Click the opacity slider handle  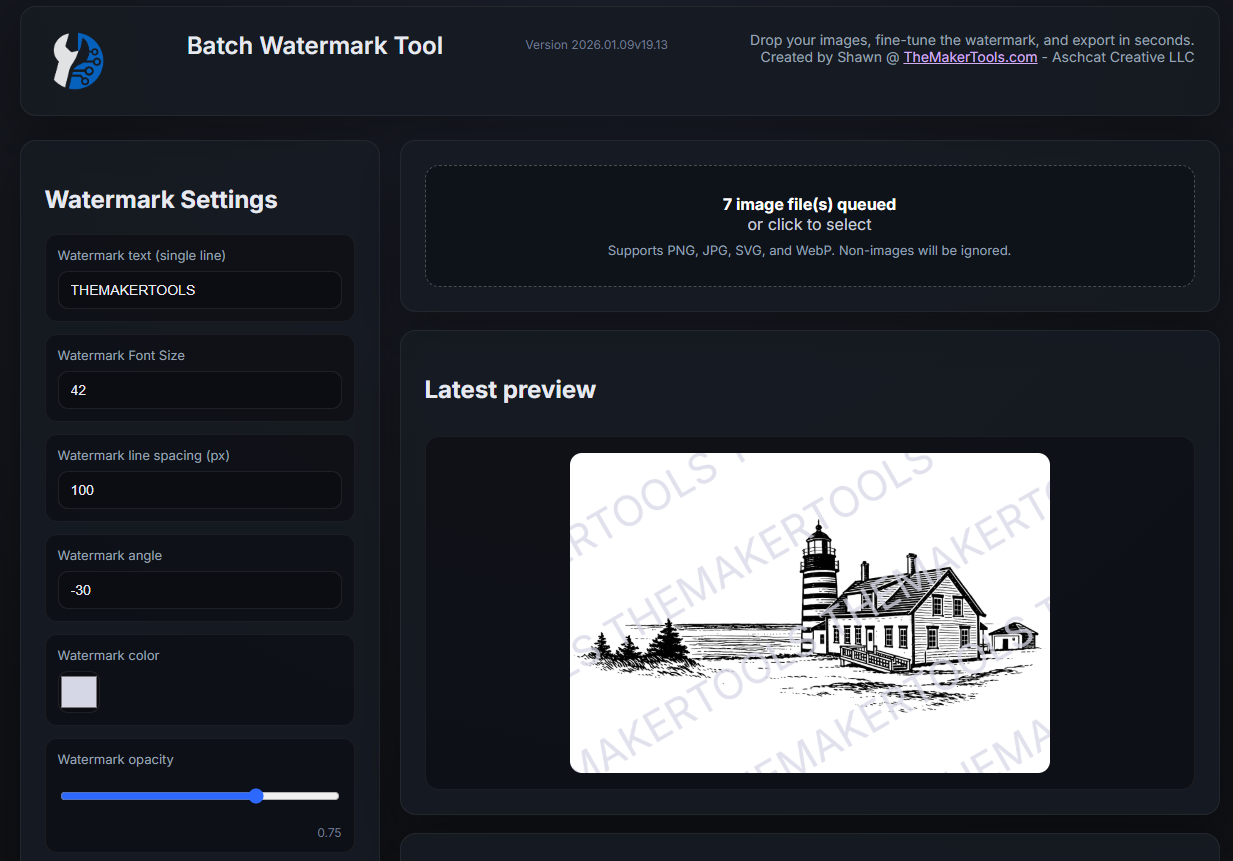(x=255, y=796)
